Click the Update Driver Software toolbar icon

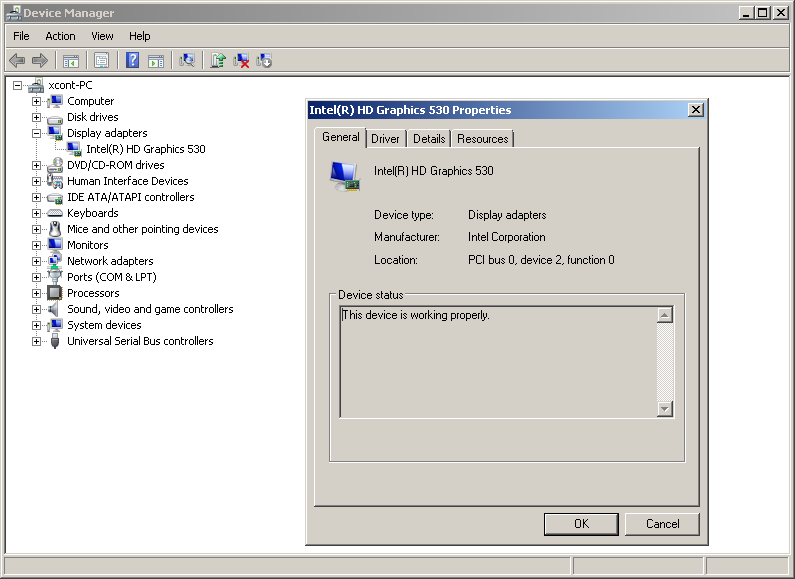[218, 60]
